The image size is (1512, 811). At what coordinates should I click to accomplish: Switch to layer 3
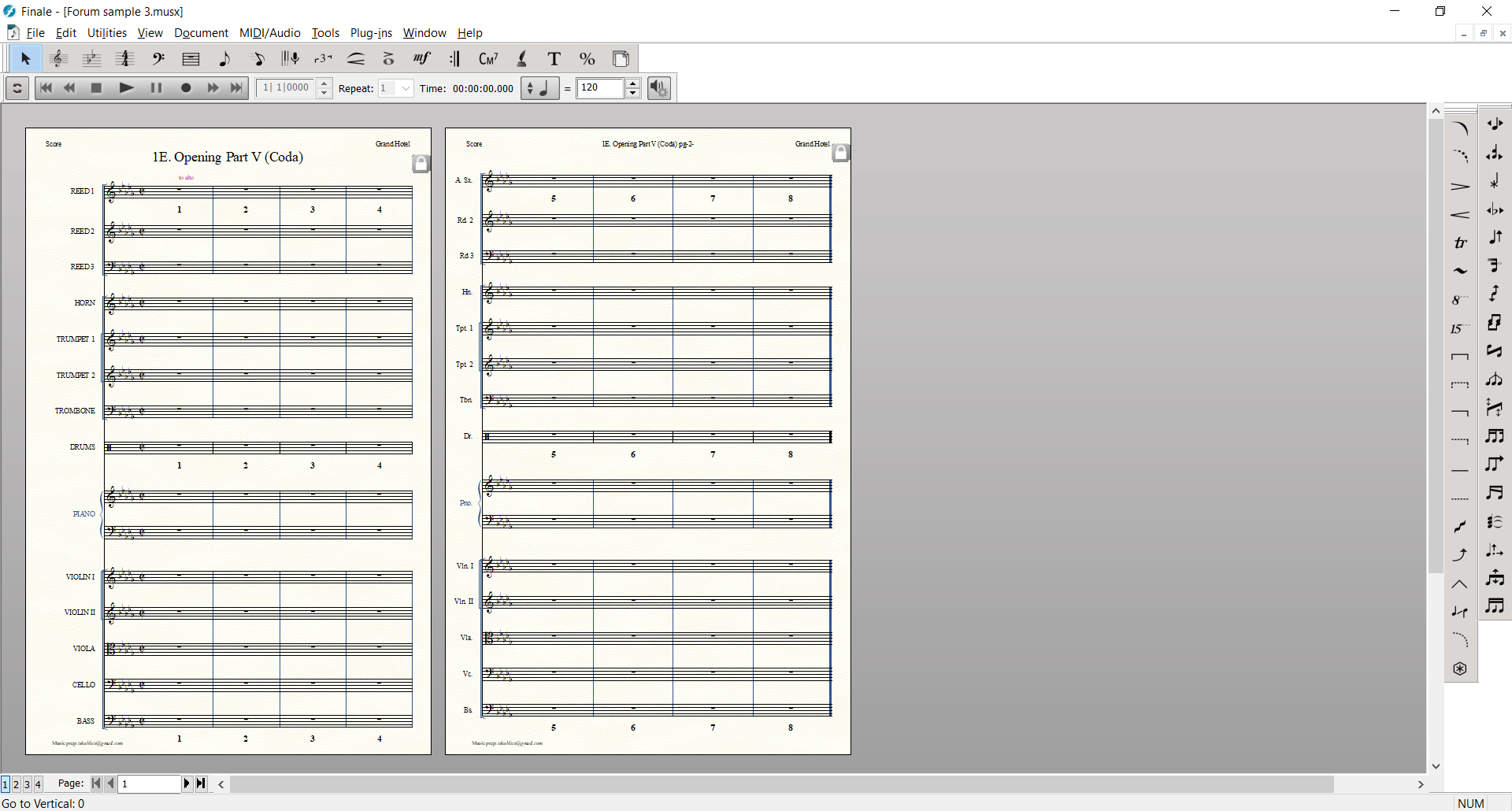click(27, 784)
